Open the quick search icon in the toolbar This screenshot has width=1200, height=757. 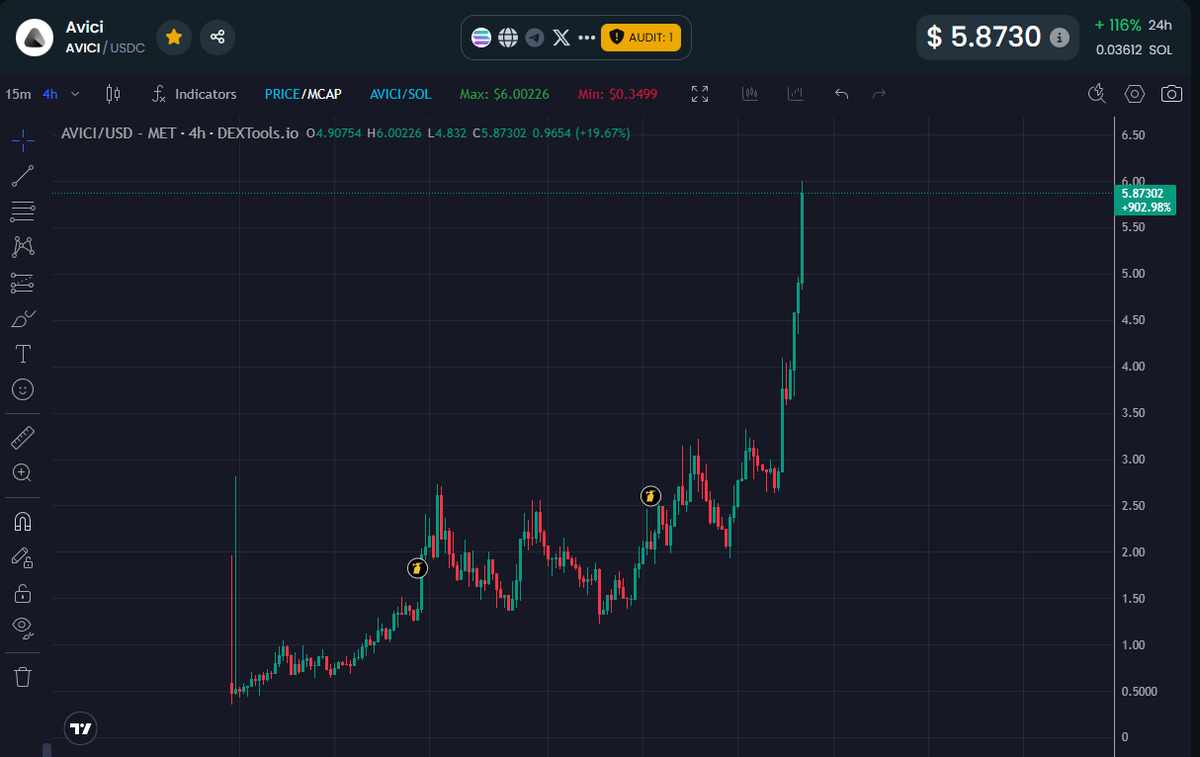[1098, 94]
